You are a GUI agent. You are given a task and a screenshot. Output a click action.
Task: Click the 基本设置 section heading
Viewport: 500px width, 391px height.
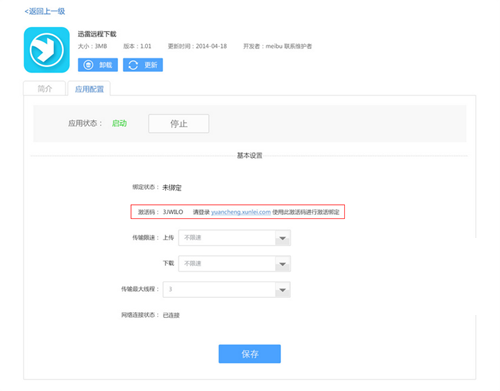249,155
